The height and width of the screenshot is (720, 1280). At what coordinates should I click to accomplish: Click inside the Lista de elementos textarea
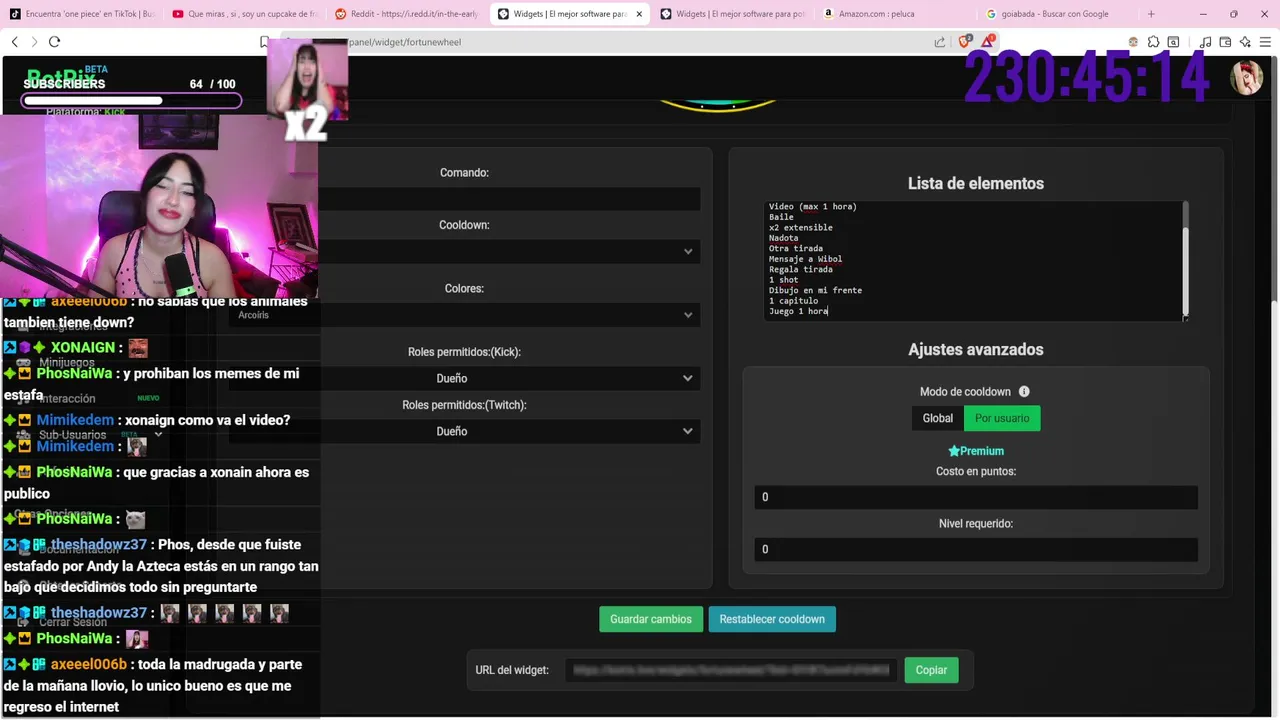[976, 260]
